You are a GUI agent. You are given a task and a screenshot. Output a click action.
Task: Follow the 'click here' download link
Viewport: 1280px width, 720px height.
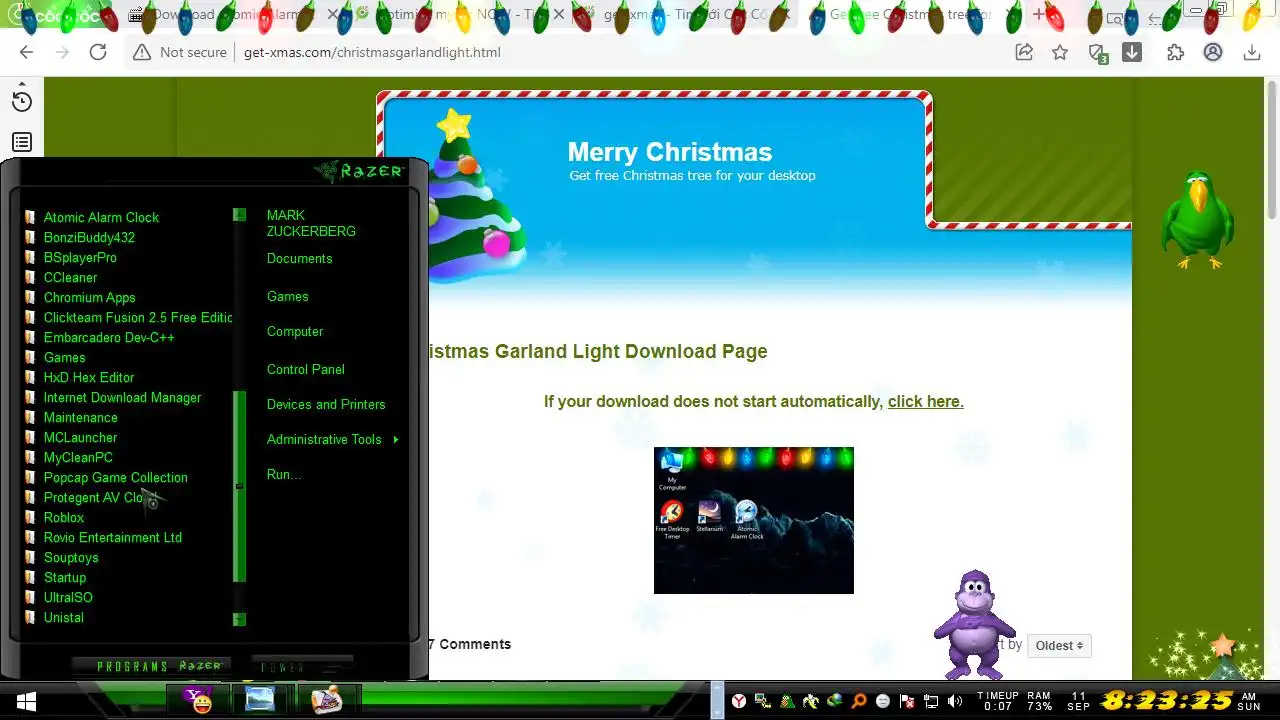click(925, 401)
